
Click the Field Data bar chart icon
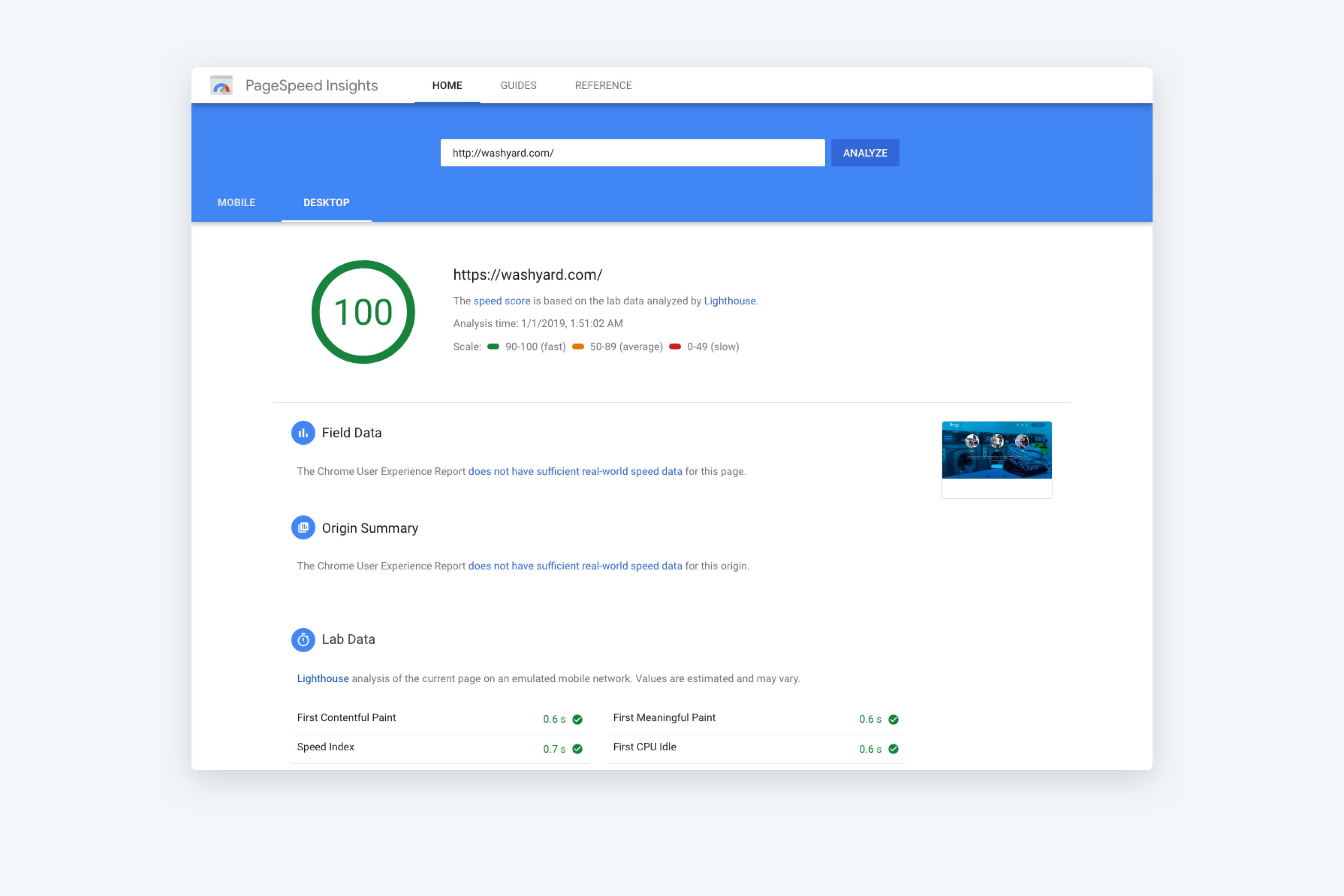tap(303, 433)
